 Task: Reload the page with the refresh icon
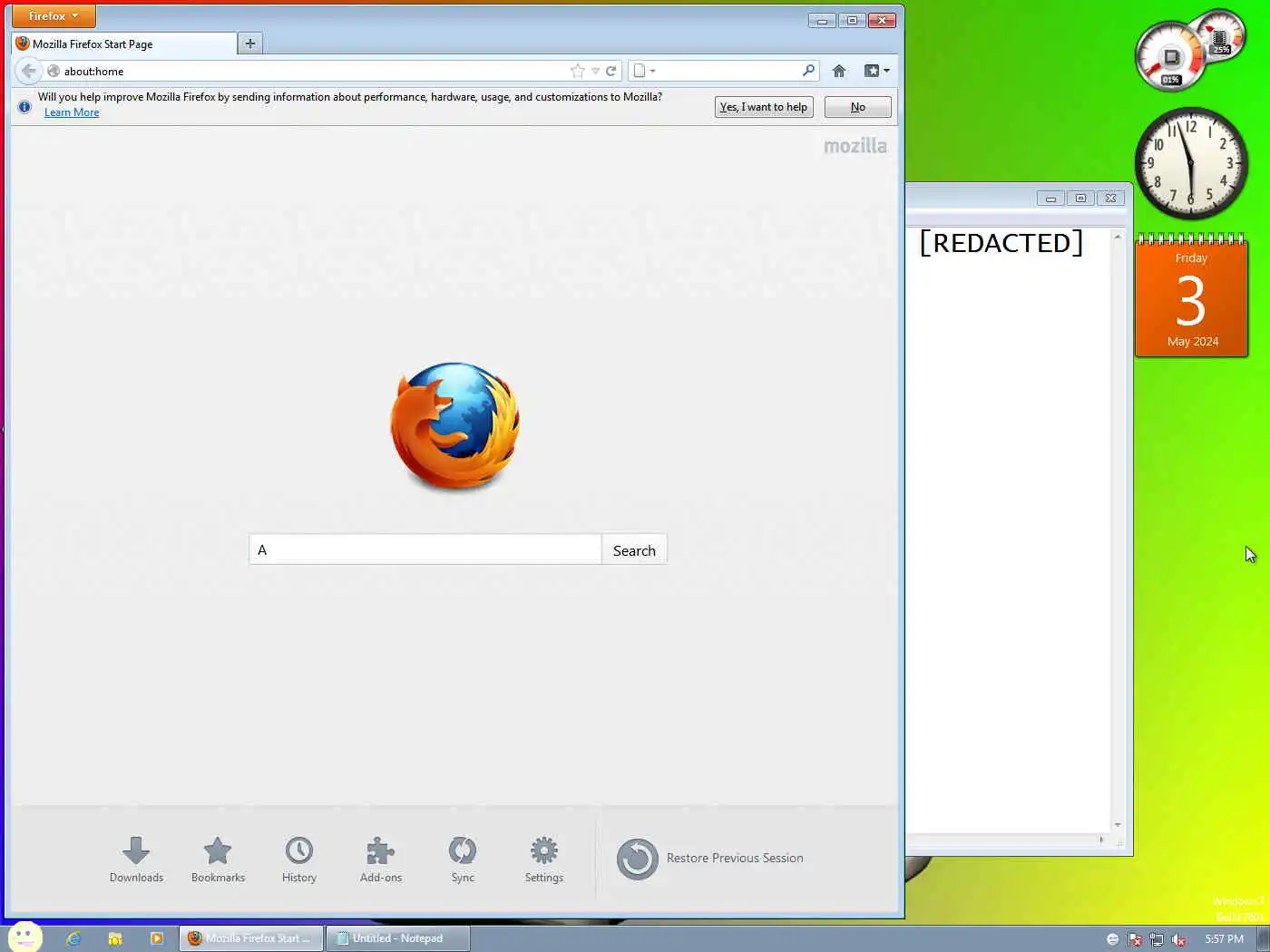[611, 71]
